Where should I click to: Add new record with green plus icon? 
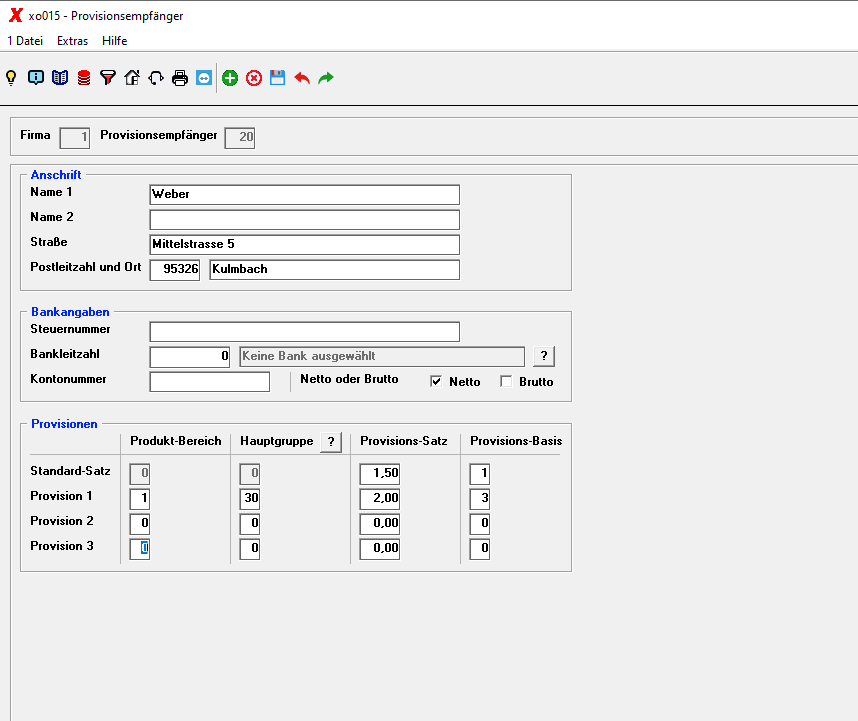coord(230,78)
